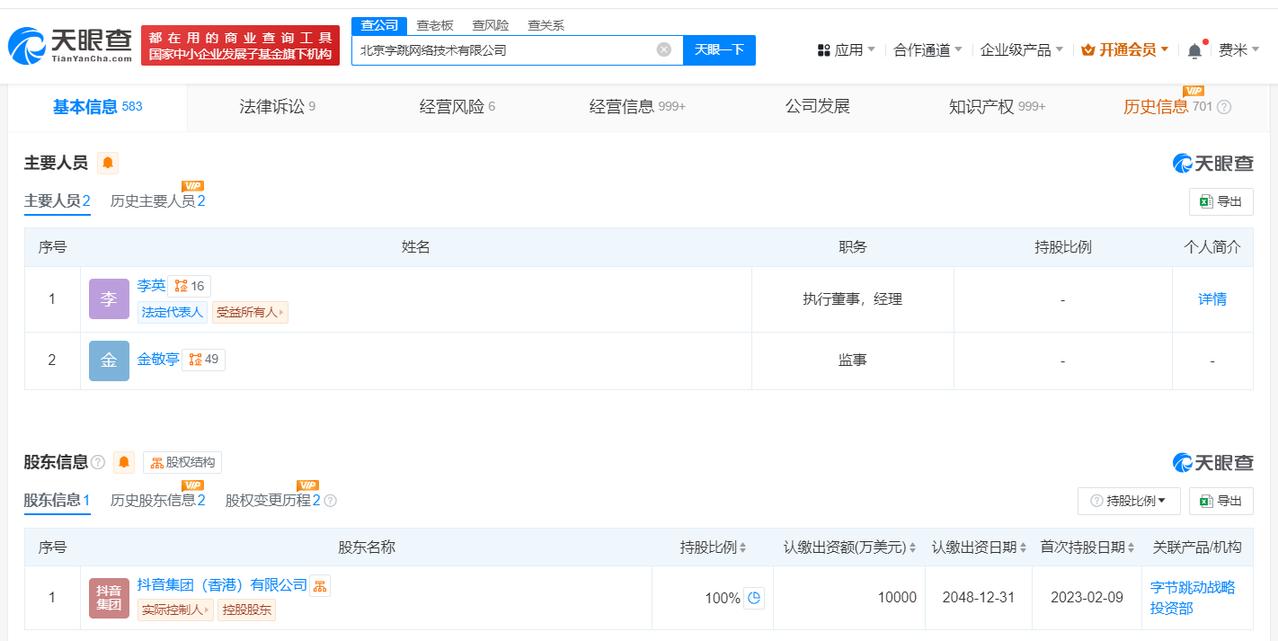Click the help icon beside 股权变更历程
This screenshot has height=641, width=1278.
point(331,501)
